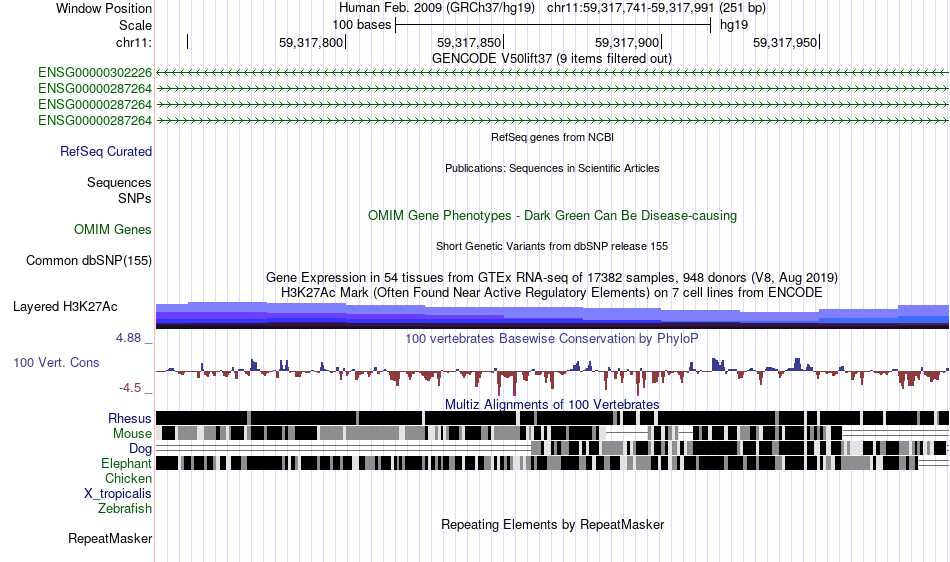Click the Dog alignment row label
Screen dimensions: 950x562
point(141,449)
